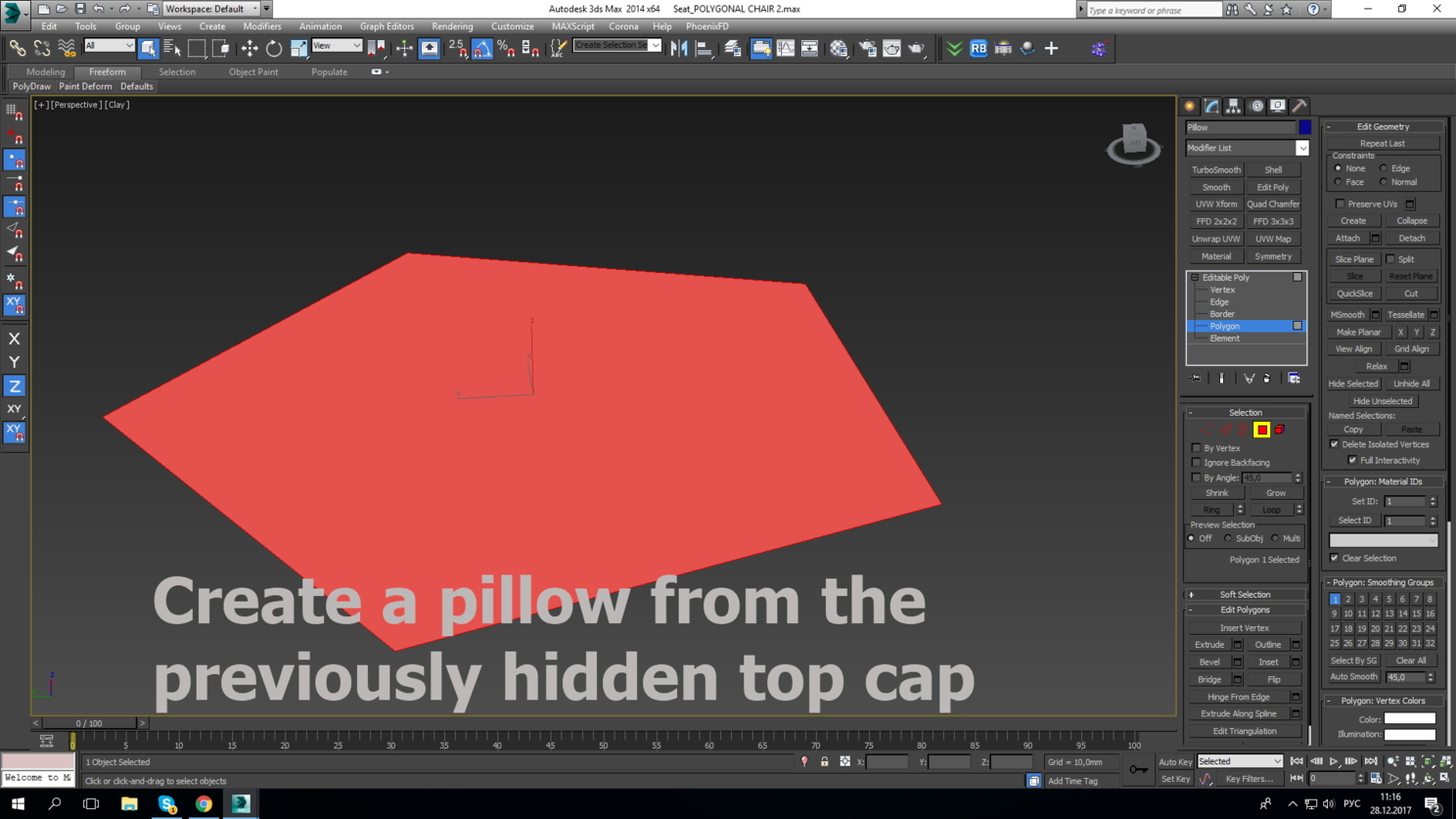Open the Selected key filter dropdown
Screen dimensions: 1456x819
(1240, 761)
